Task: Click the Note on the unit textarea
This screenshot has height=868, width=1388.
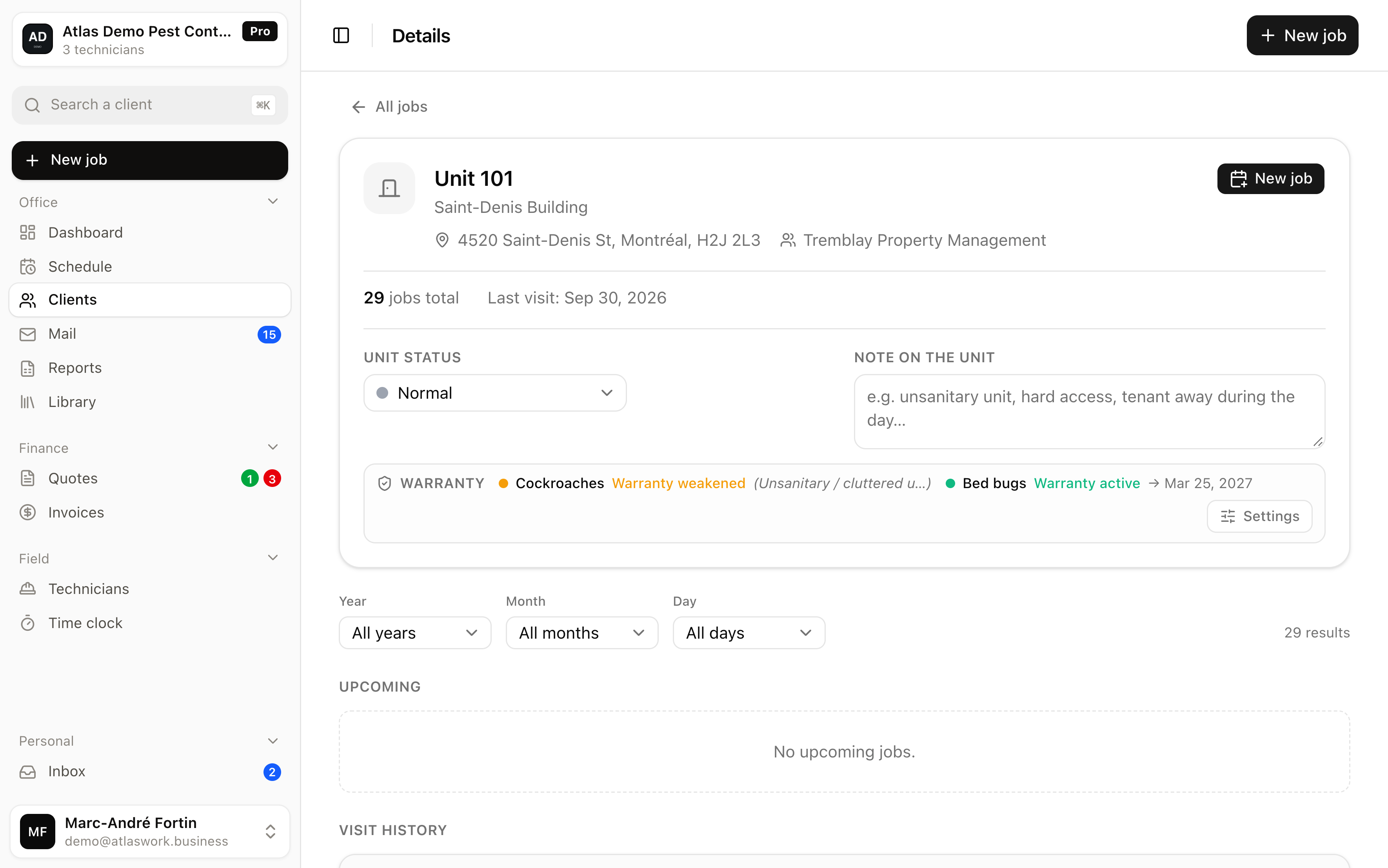Action: [1090, 412]
